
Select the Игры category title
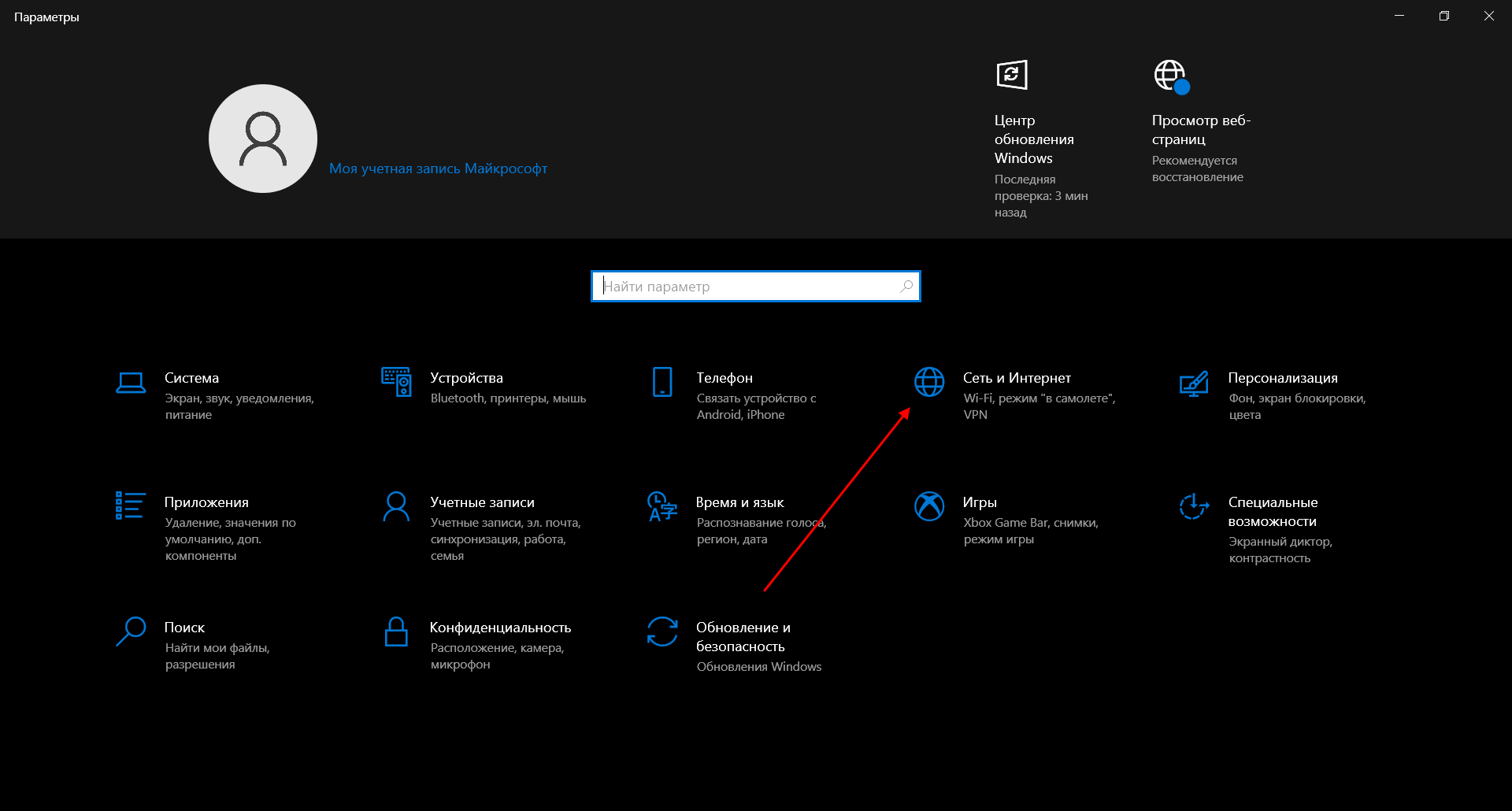coord(980,502)
